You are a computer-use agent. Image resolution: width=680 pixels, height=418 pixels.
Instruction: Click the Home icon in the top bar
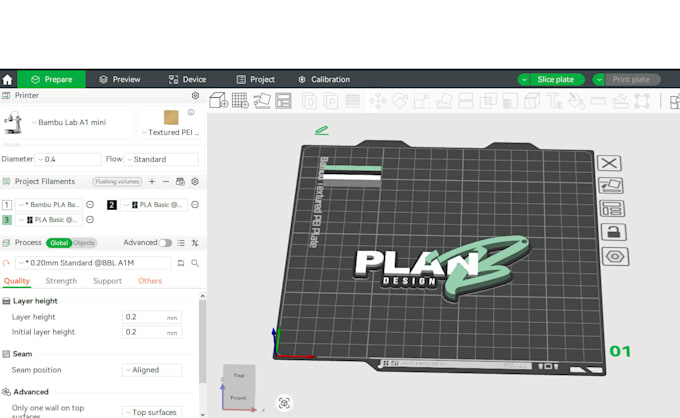click(x=7, y=80)
